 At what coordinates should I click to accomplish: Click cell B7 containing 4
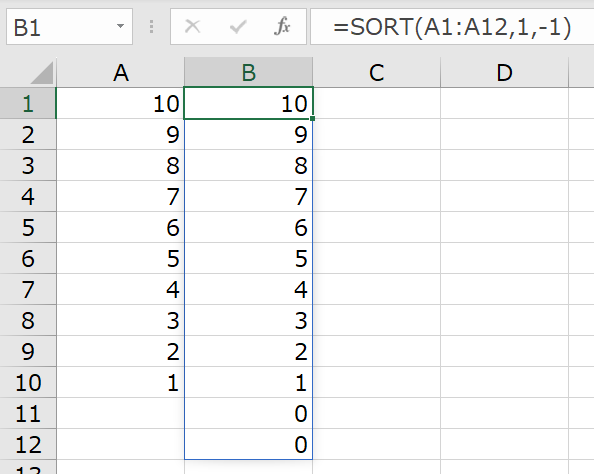click(x=249, y=289)
